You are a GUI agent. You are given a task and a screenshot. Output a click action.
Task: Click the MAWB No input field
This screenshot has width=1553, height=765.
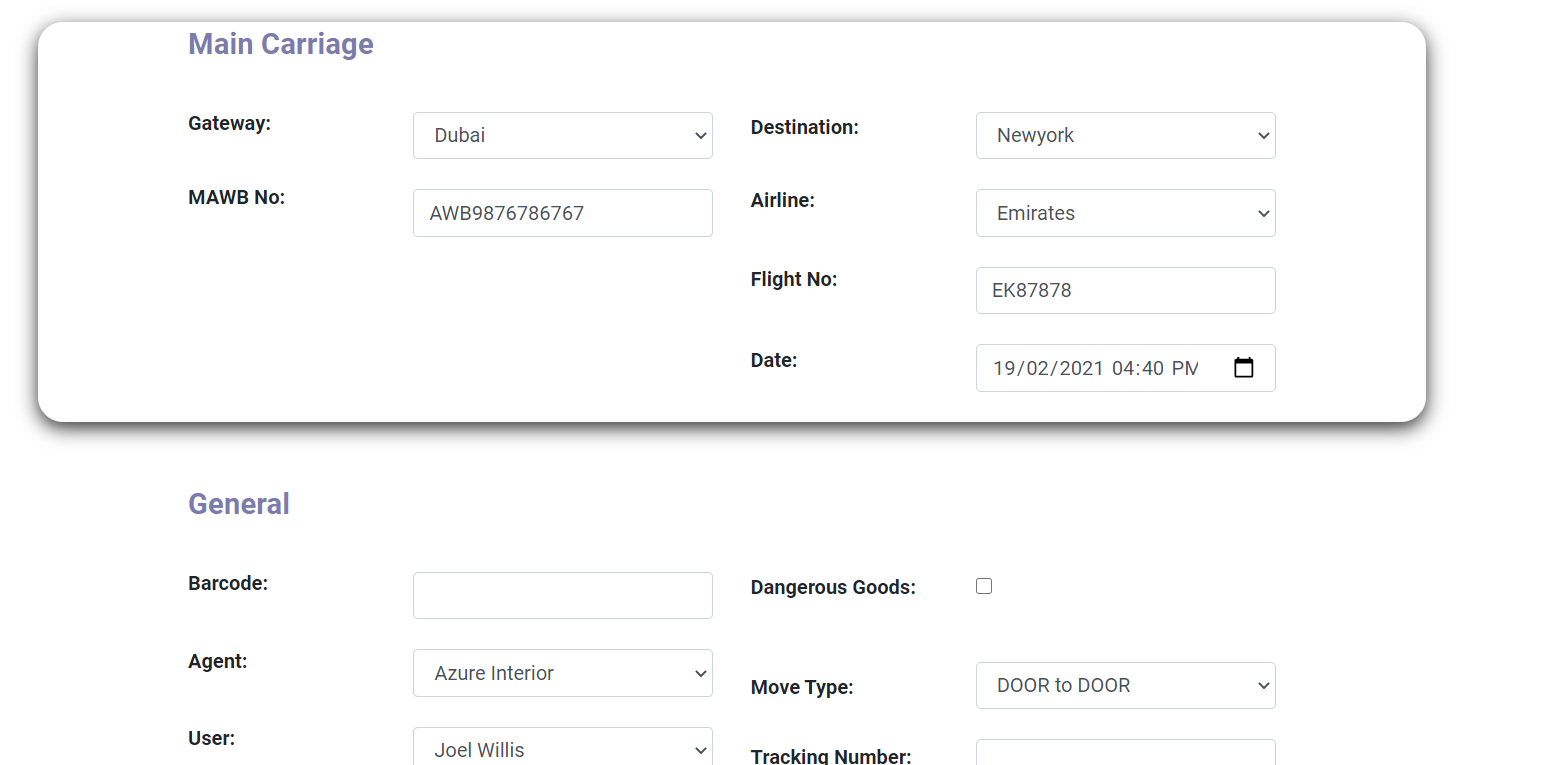[x=562, y=213]
